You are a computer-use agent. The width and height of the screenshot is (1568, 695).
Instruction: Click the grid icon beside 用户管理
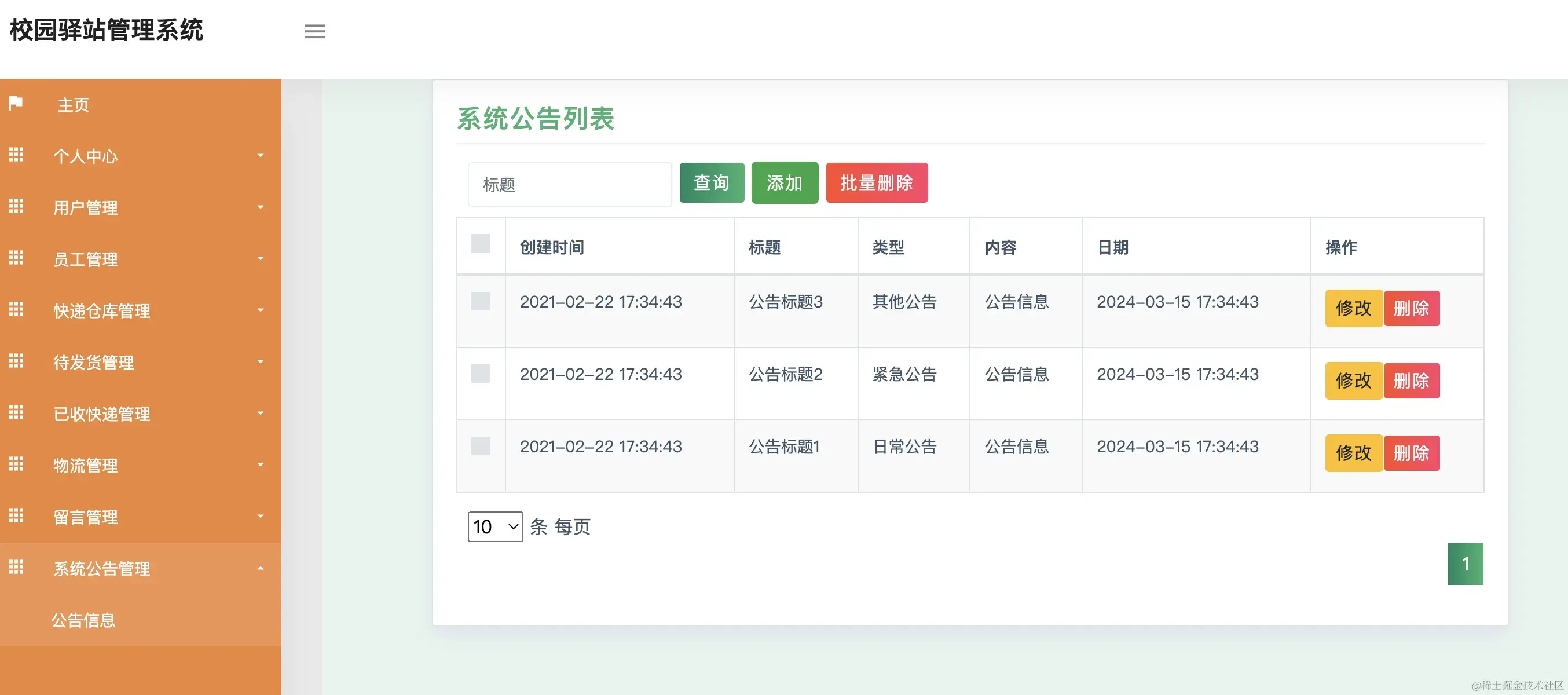coord(16,207)
